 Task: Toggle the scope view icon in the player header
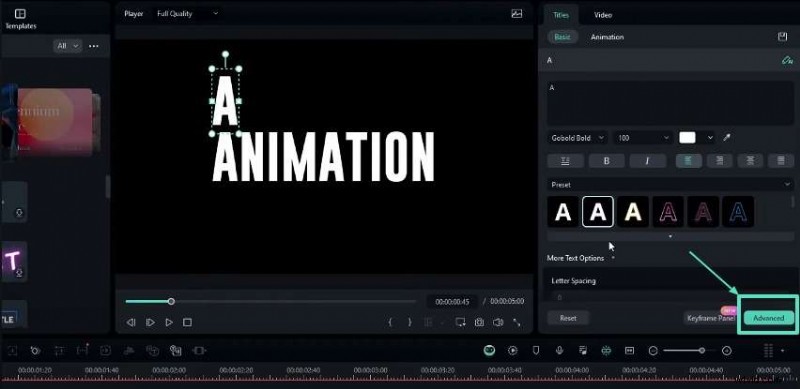click(517, 14)
